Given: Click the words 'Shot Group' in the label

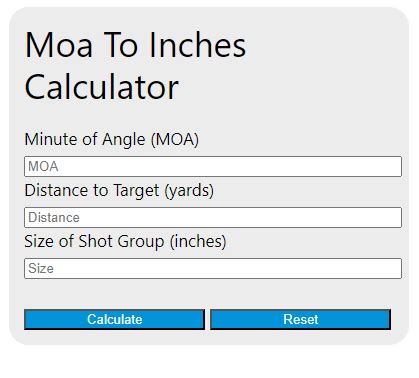Looking at the screenshot, I should pos(121,242).
